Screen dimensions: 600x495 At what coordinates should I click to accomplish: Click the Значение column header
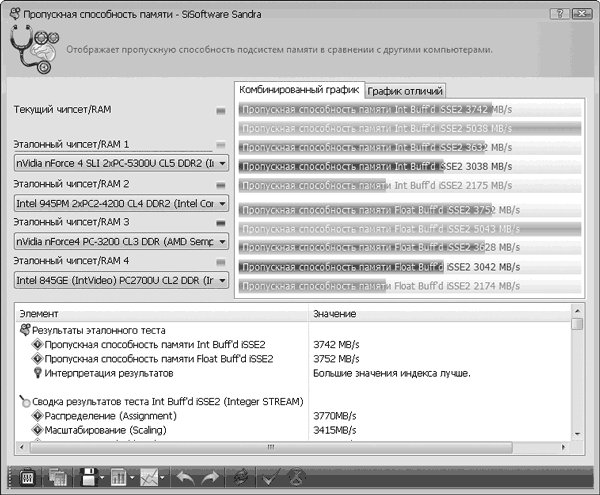[x=439, y=314]
